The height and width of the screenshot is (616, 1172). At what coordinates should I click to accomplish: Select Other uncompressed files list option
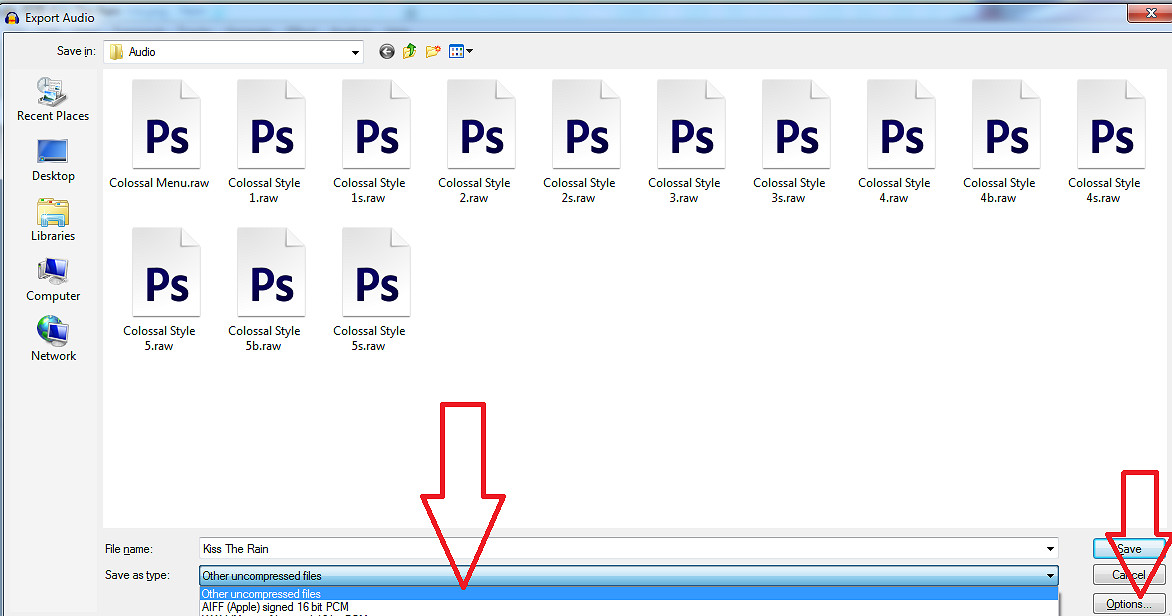point(261,594)
